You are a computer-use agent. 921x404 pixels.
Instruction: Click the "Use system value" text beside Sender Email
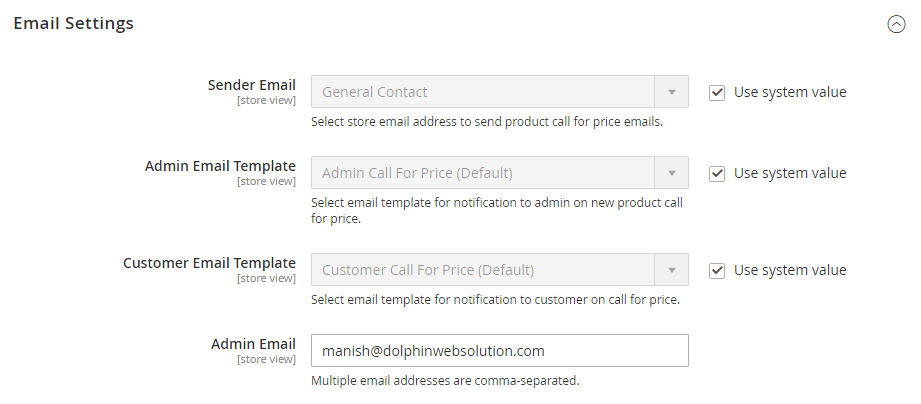click(790, 92)
